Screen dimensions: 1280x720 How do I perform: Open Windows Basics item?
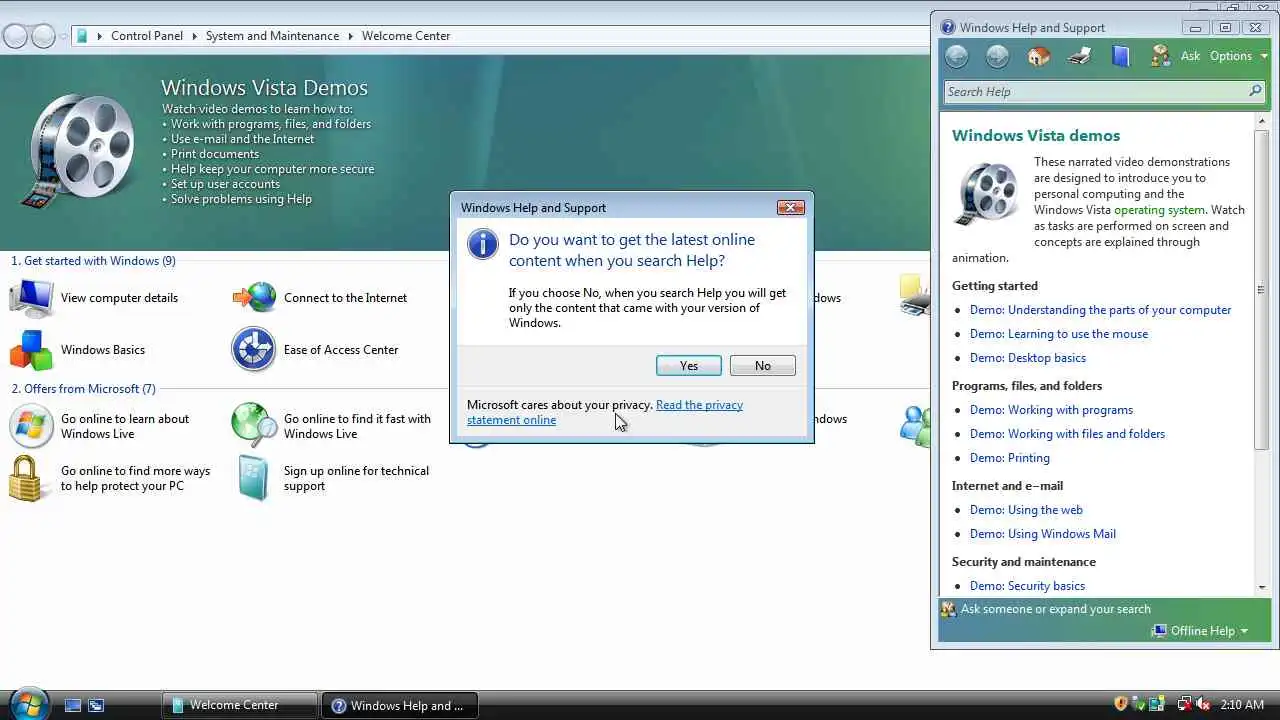point(78,350)
